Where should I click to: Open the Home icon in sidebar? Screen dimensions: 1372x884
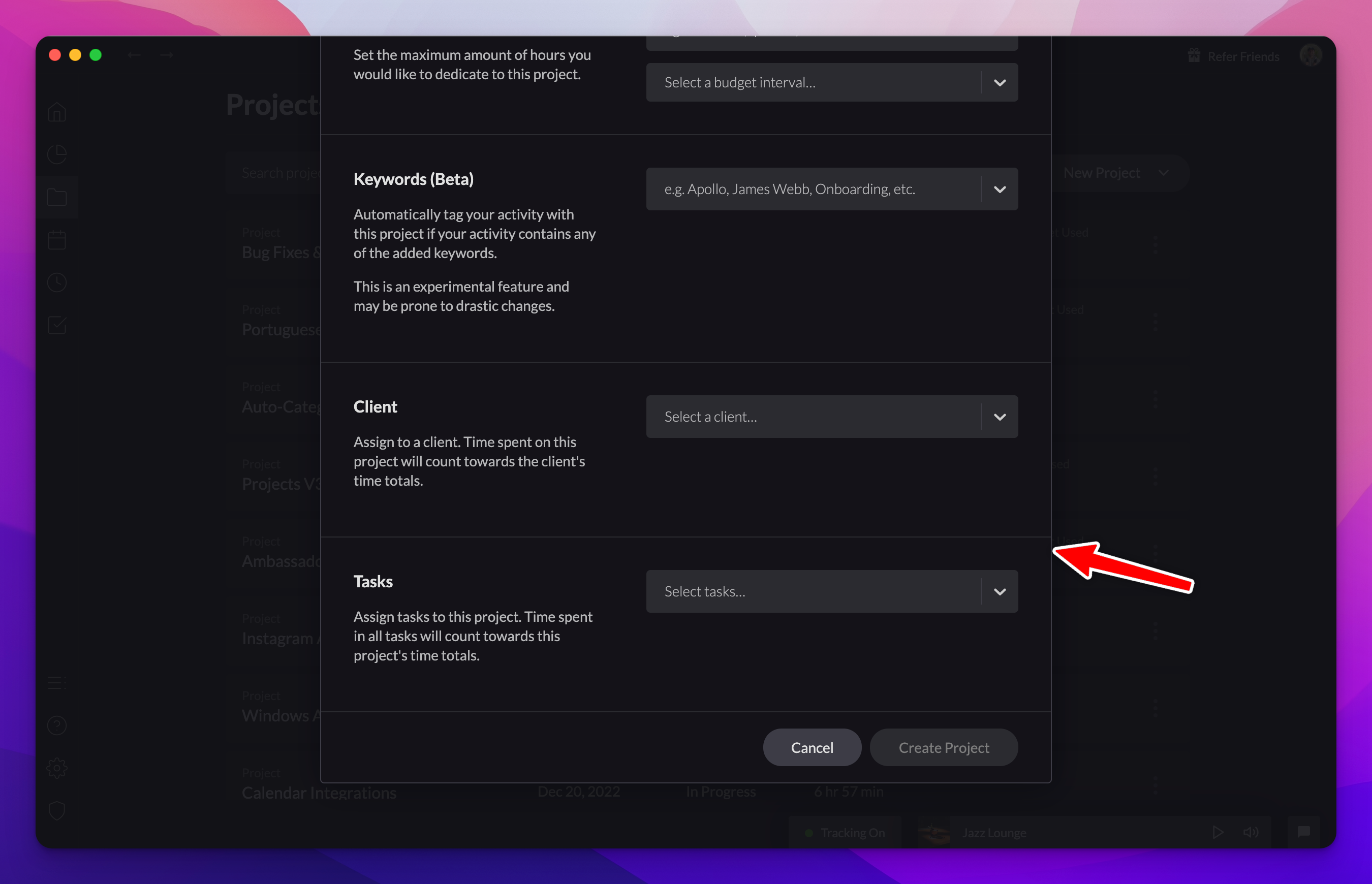pos(57,112)
